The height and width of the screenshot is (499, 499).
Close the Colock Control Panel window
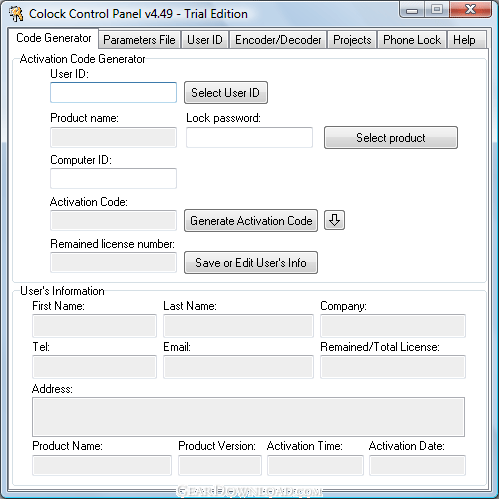pyautogui.click(x=470, y=10)
